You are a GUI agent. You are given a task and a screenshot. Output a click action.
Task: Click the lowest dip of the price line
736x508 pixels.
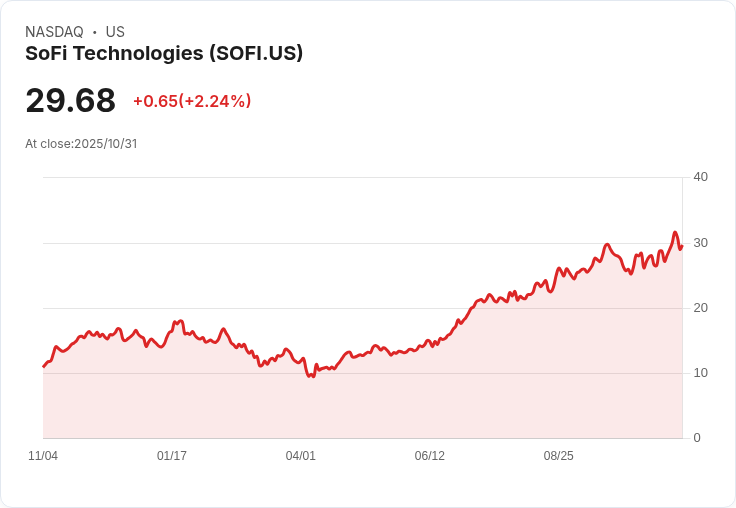click(x=310, y=376)
